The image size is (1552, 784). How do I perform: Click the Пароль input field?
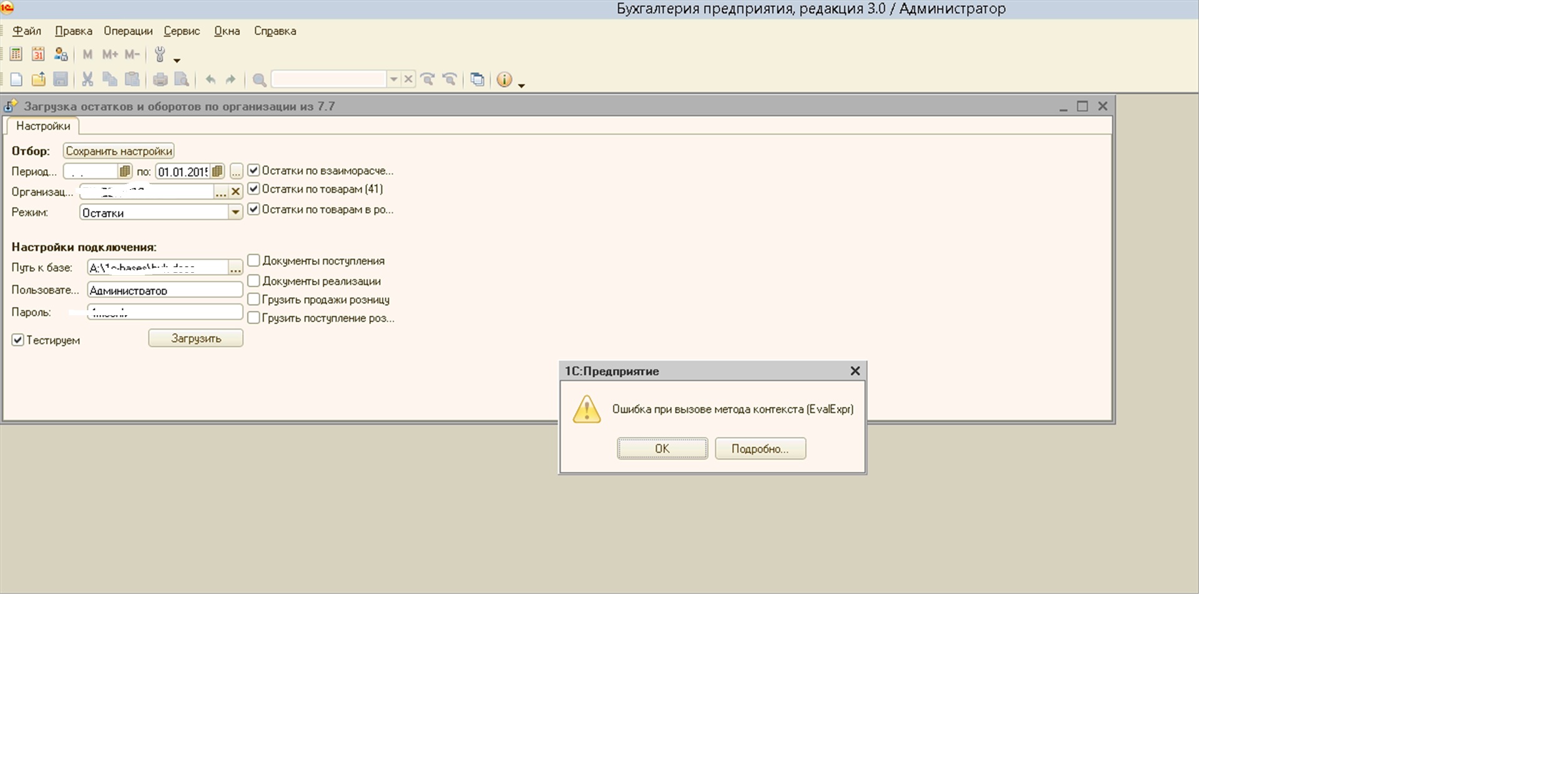tap(165, 312)
